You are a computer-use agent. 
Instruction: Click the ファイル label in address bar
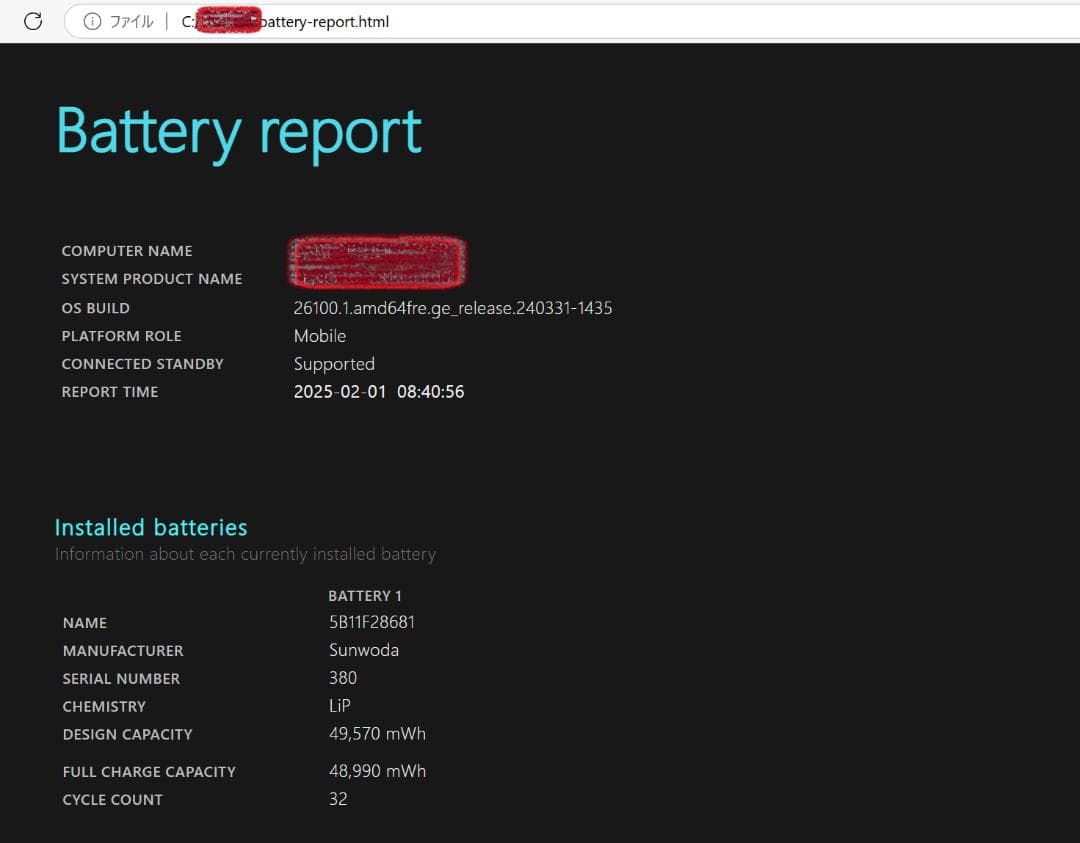(x=131, y=21)
